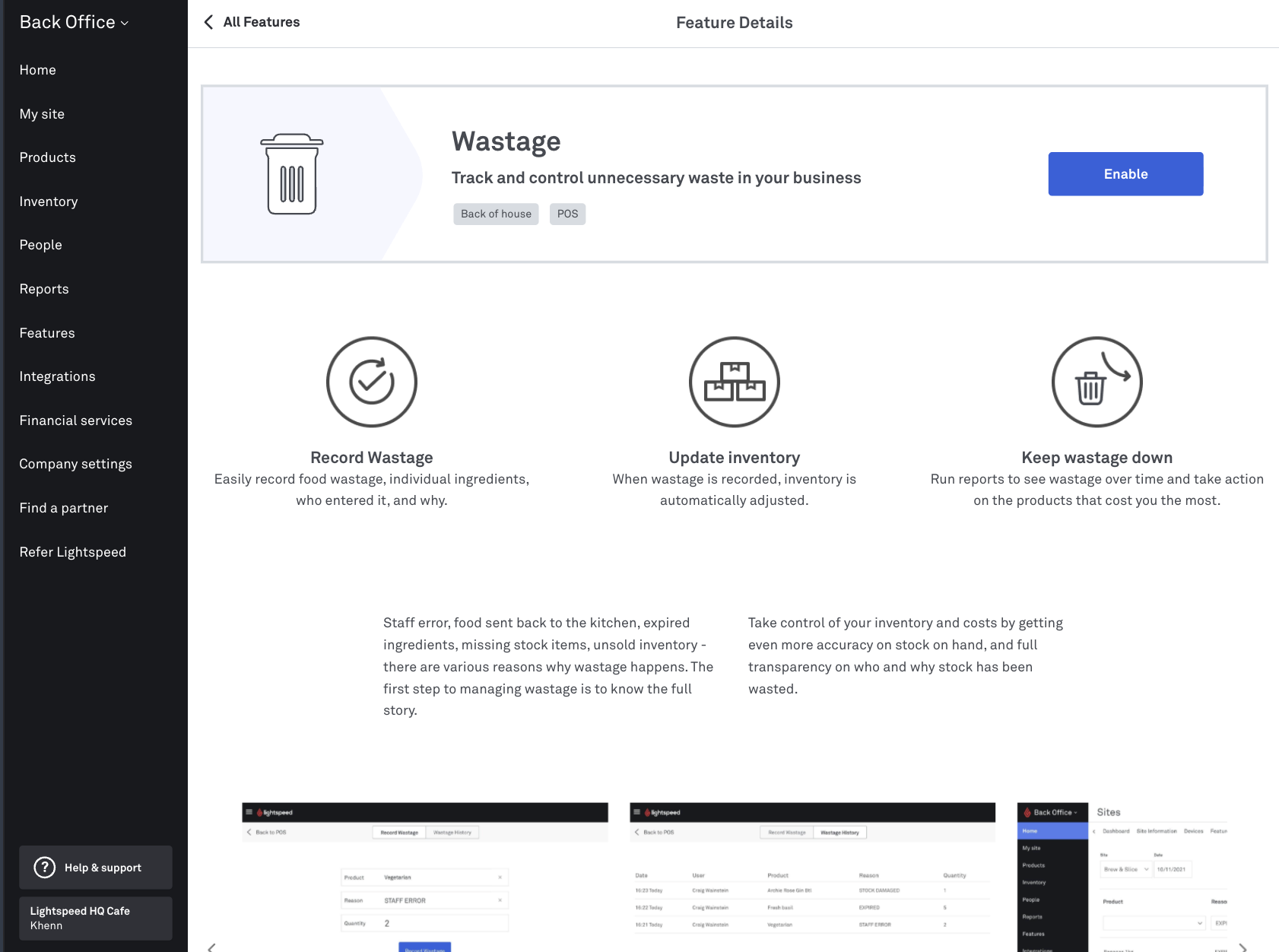
Task: Open Integrations in the sidebar
Action: pos(58,376)
